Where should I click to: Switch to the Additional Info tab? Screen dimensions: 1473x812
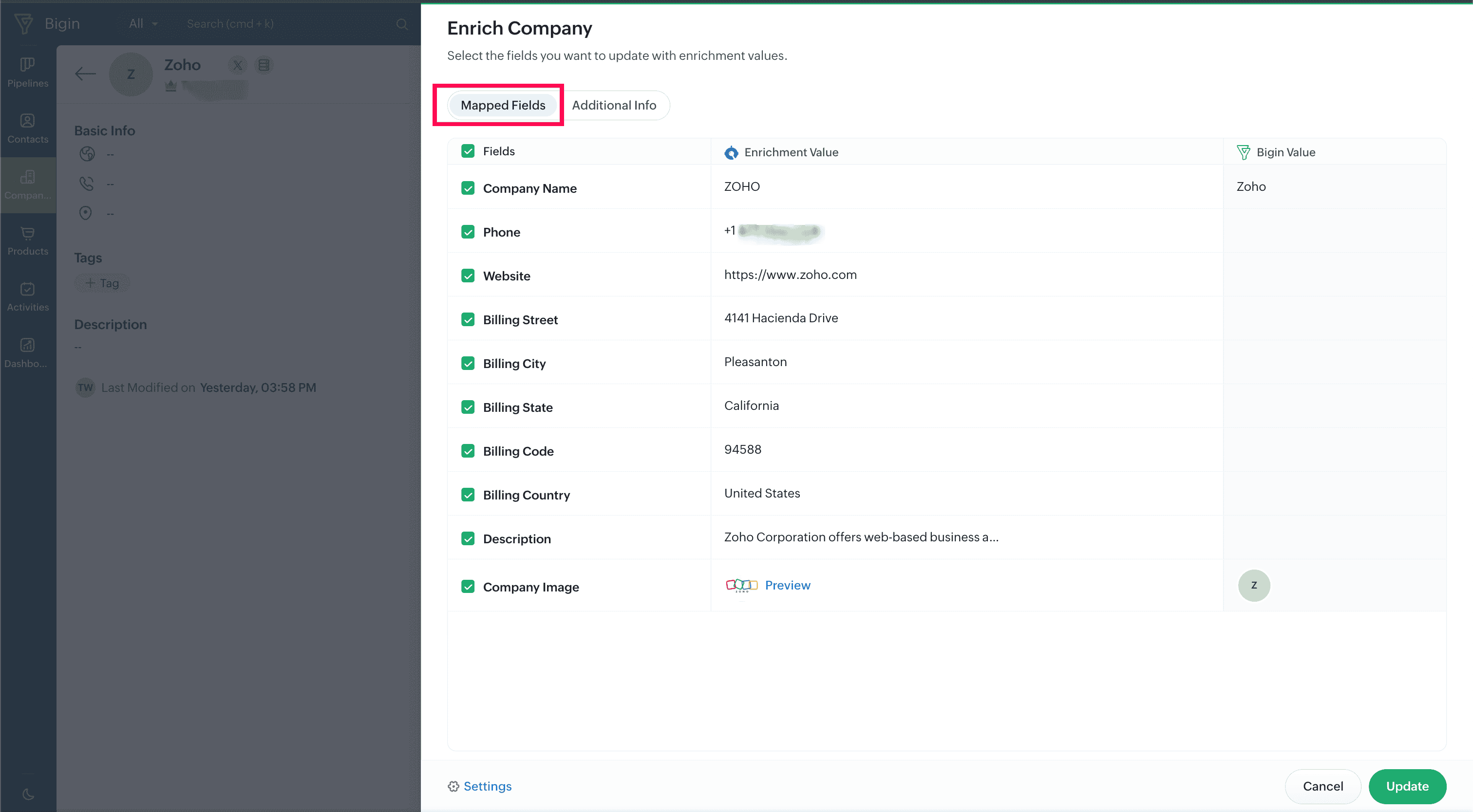coord(614,105)
